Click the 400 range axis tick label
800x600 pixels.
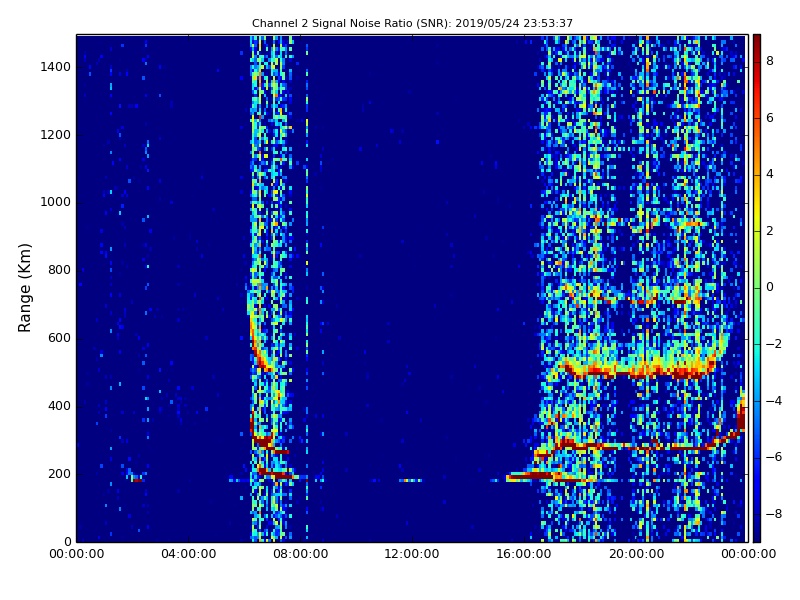[x=59, y=406]
